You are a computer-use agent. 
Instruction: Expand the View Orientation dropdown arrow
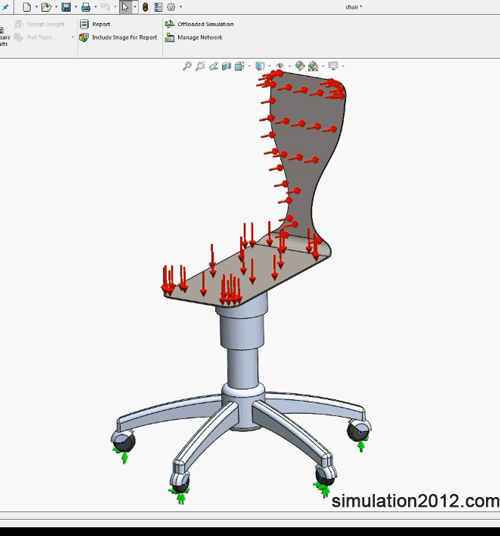(249, 66)
